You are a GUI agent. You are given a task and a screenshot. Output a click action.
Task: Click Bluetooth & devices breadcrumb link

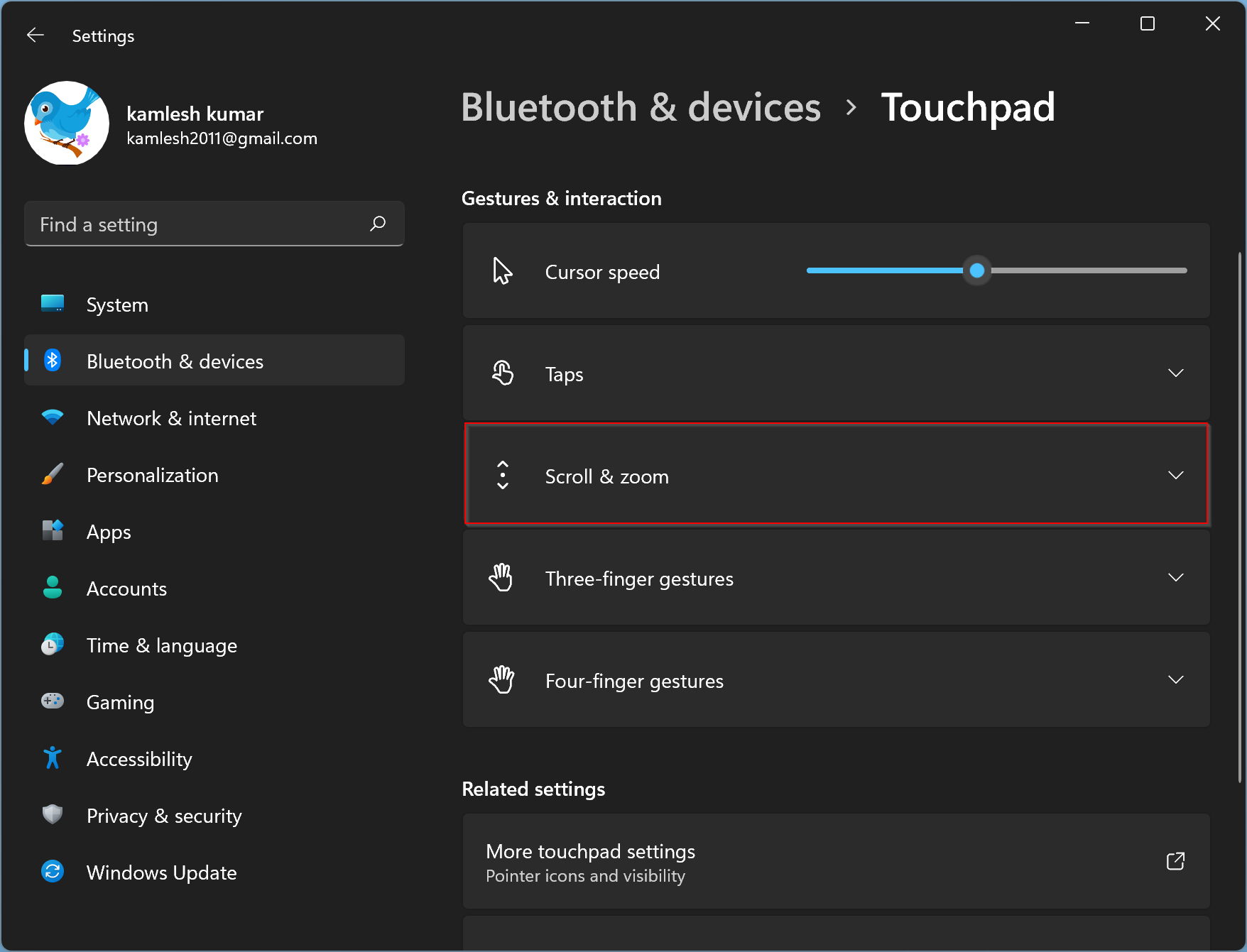(641, 107)
